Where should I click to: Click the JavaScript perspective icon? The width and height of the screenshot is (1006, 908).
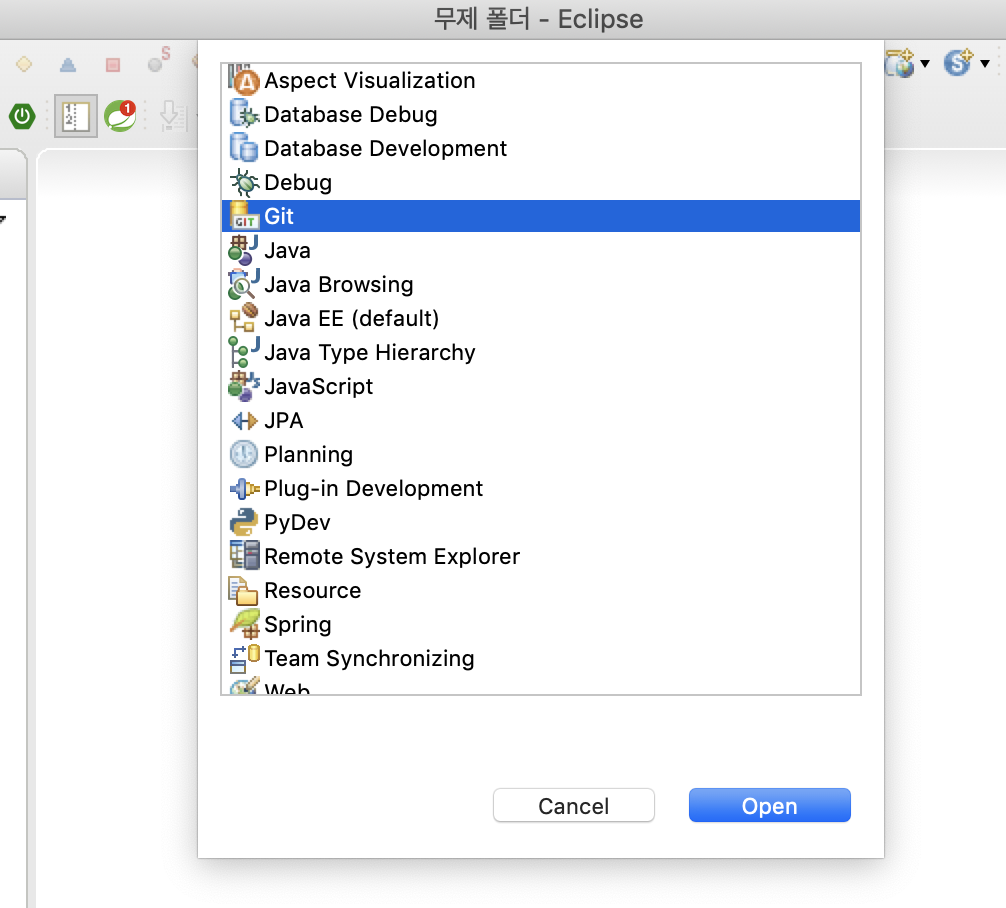(244, 386)
